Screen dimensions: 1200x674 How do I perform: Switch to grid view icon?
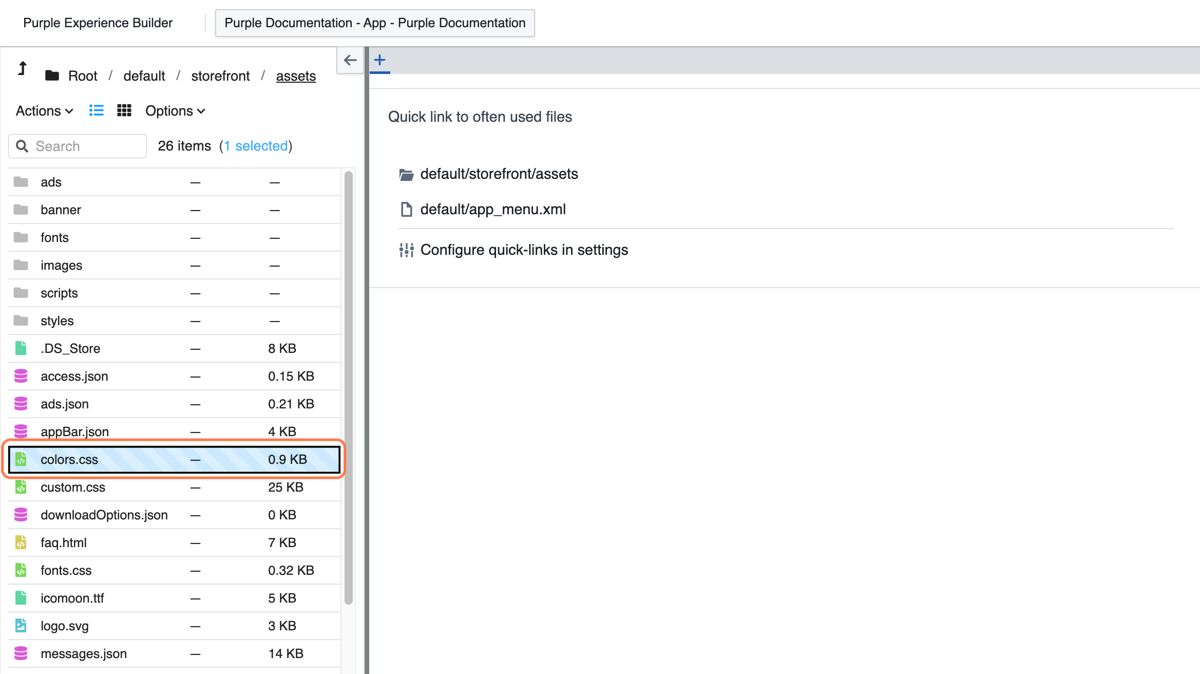click(124, 110)
